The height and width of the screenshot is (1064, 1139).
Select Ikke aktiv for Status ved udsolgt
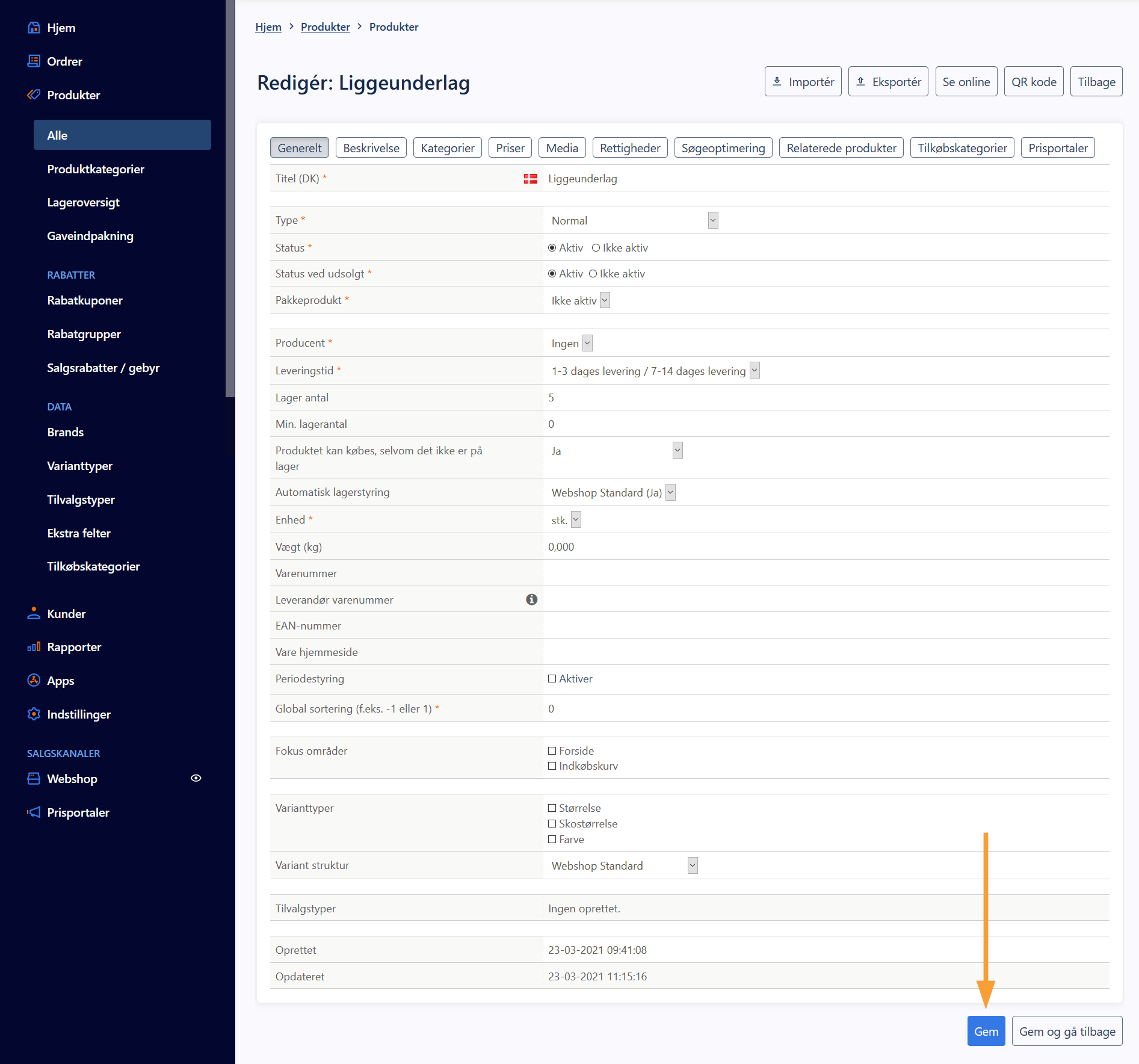[x=593, y=274]
